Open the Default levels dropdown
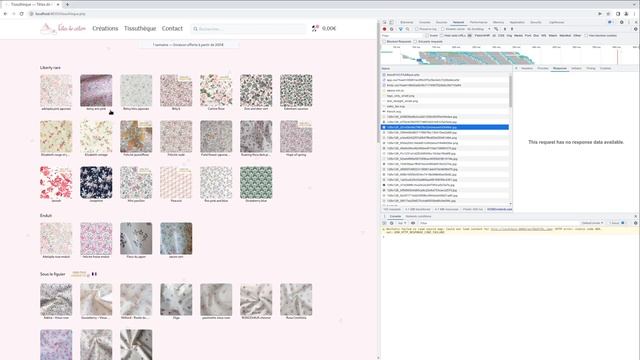 (x=592, y=223)
